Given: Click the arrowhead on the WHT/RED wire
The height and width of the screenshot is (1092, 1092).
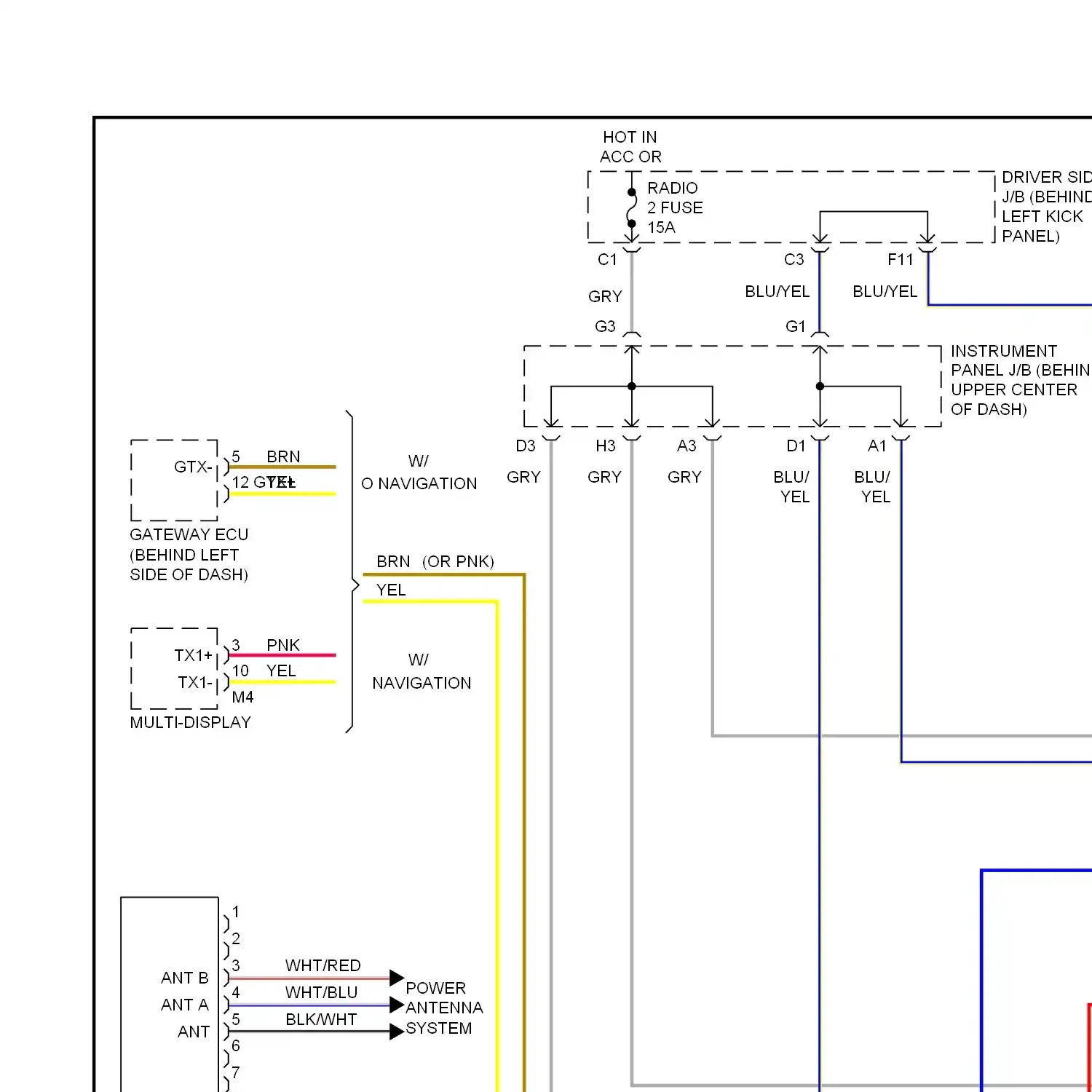Looking at the screenshot, I should 397,978.
